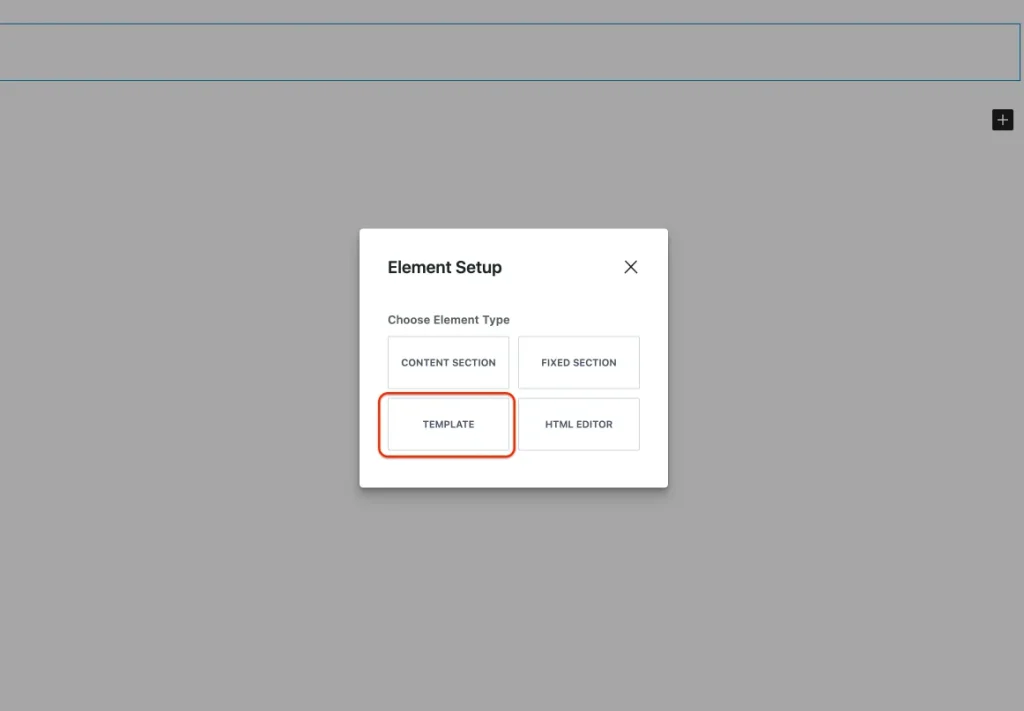This screenshot has height=711, width=1024.
Task: Choose the Content Section element type
Action: (448, 362)
